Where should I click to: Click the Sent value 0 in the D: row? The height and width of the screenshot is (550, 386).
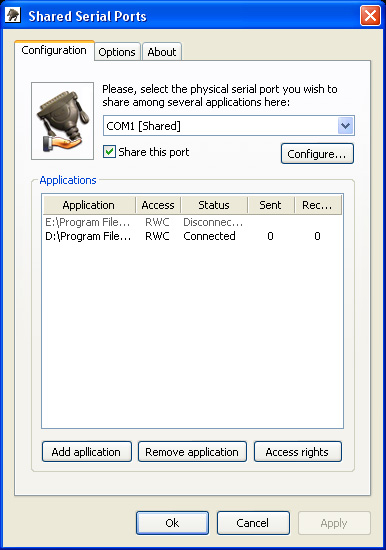tap(270, 236)
